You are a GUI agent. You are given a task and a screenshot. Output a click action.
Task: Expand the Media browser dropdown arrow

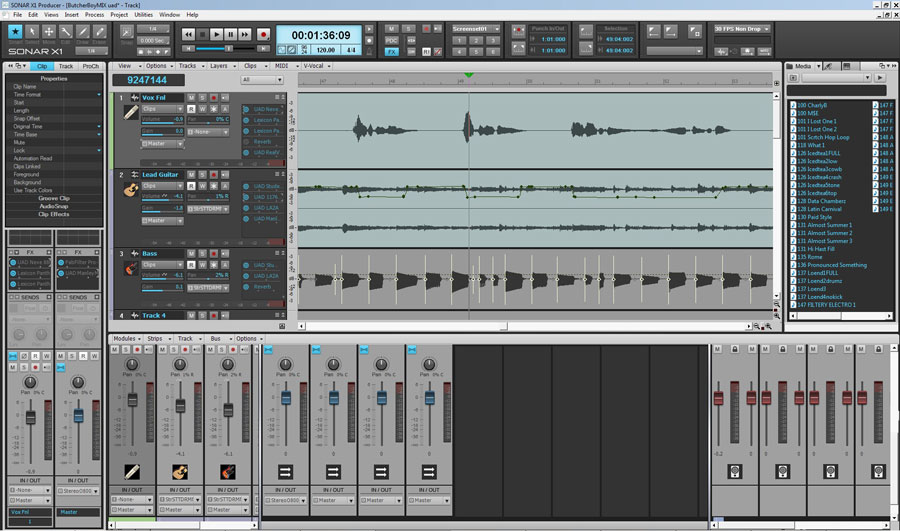(x=818, y=66)
